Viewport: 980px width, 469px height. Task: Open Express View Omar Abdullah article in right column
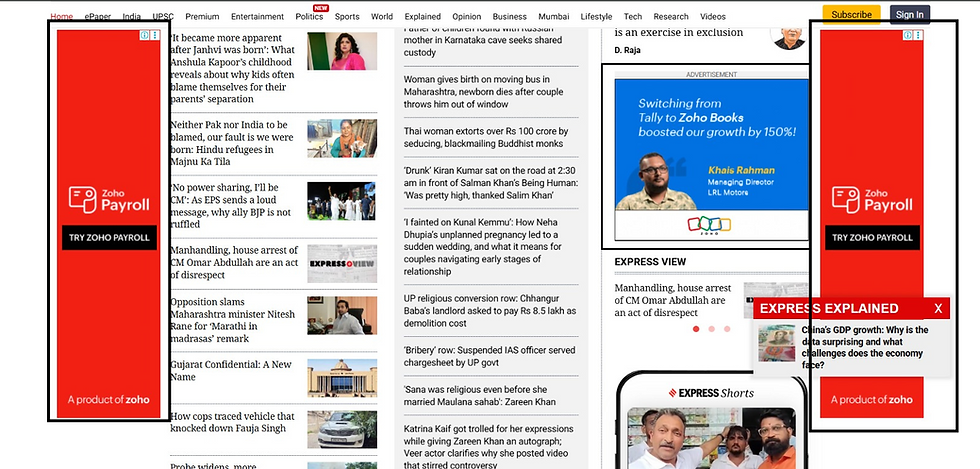672,300
